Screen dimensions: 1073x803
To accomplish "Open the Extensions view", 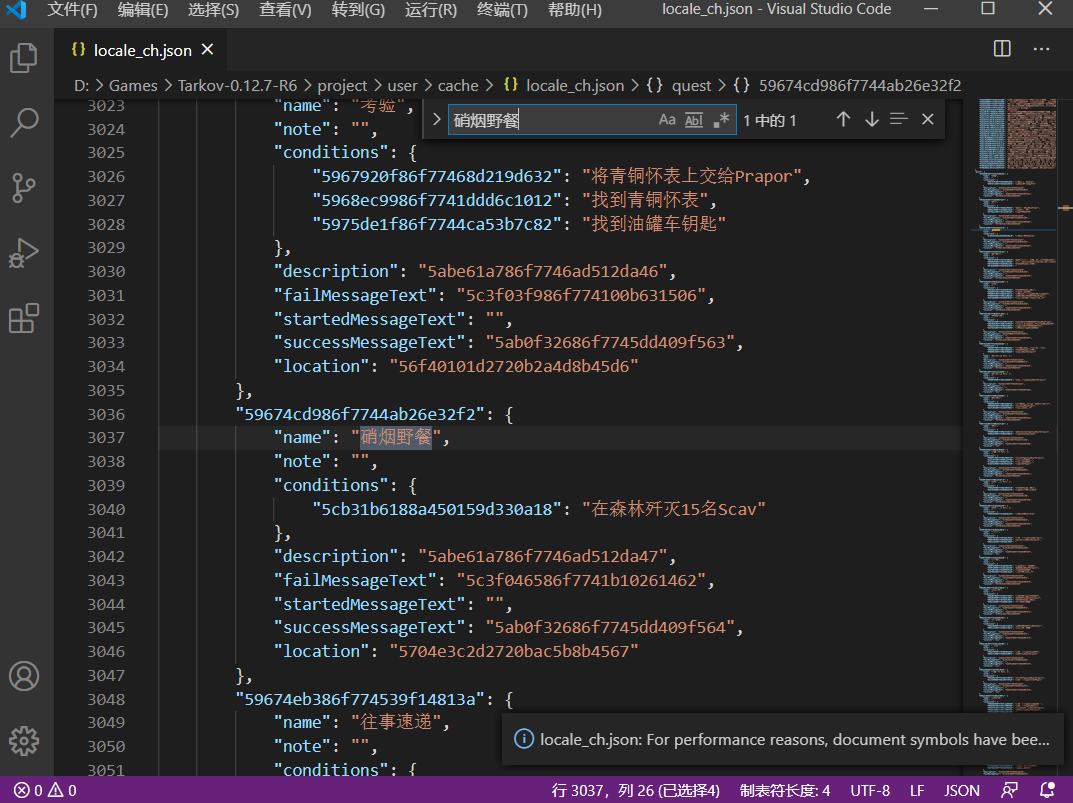I will [x=24, y=318].
